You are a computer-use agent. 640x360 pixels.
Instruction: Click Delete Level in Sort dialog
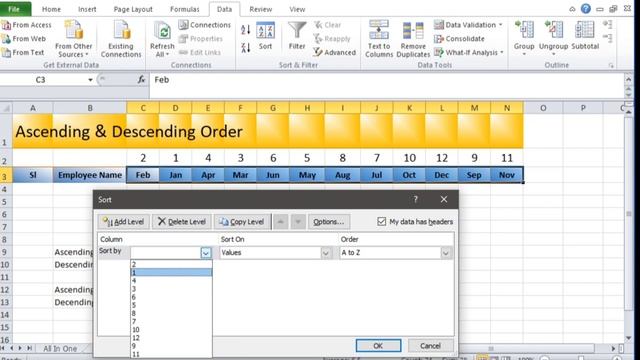[x=182, y=222]
